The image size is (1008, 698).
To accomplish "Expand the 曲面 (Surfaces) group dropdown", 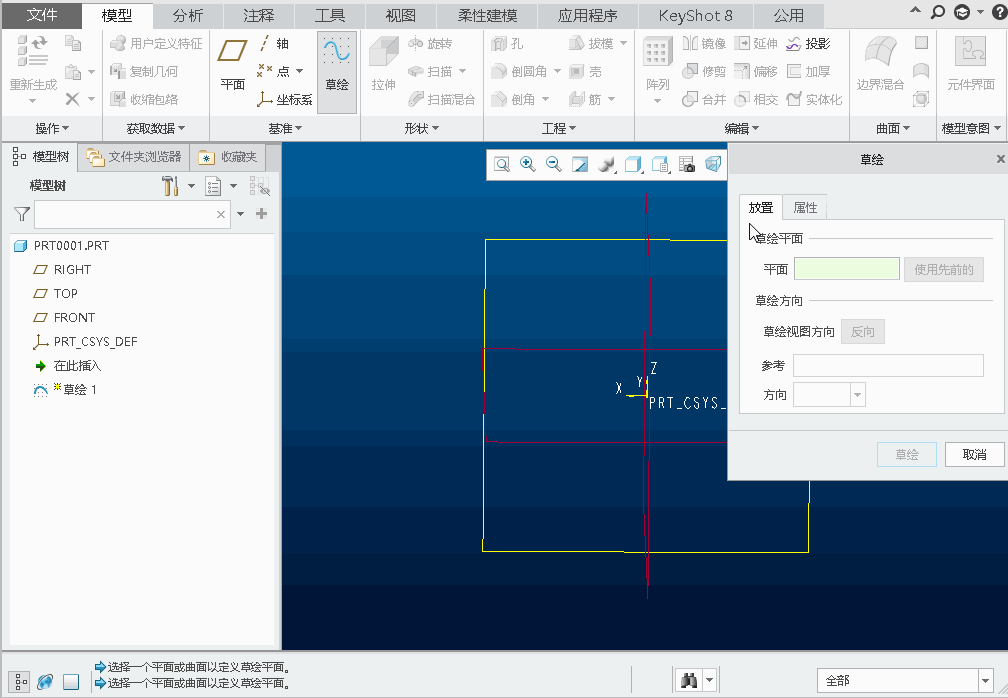I will 893,129.
